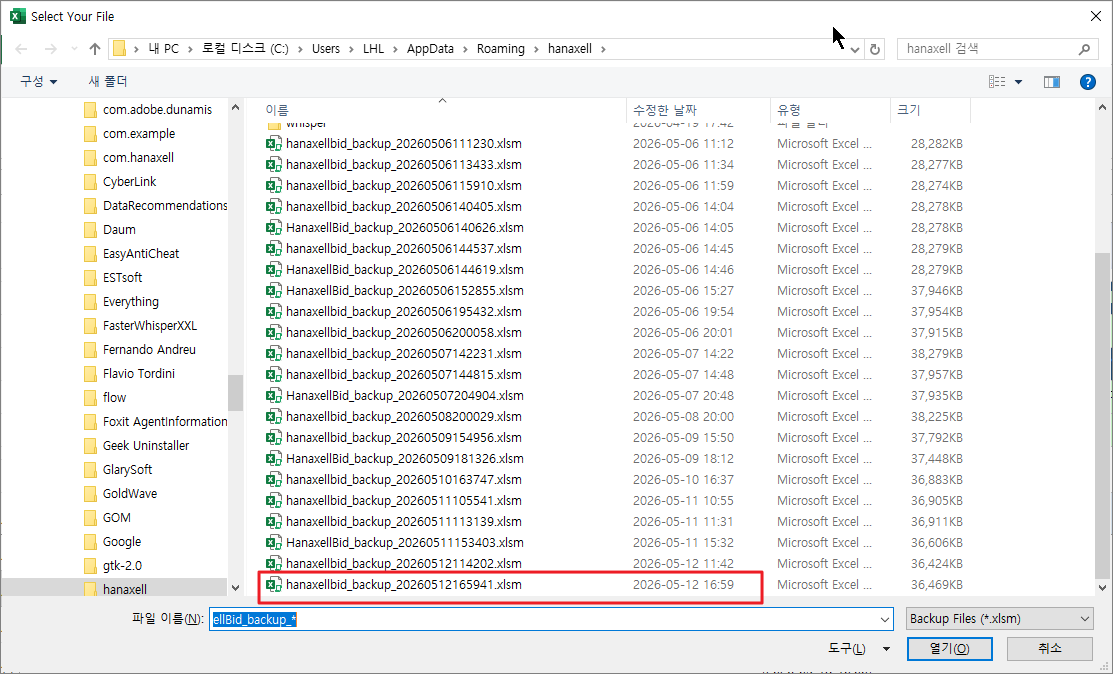Select the FasterWhisperXXL folder in tree
This screenshot has height=674, width=1113.
click(x=150, y=326)
